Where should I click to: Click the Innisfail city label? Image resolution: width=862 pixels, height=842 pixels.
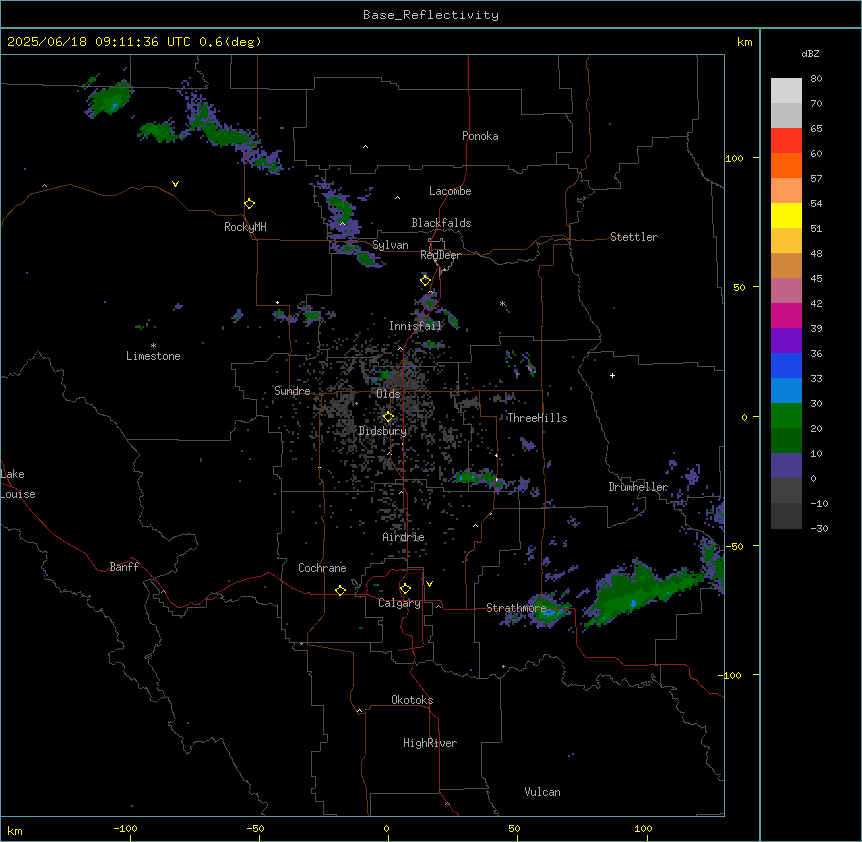[x=415, y=326]
